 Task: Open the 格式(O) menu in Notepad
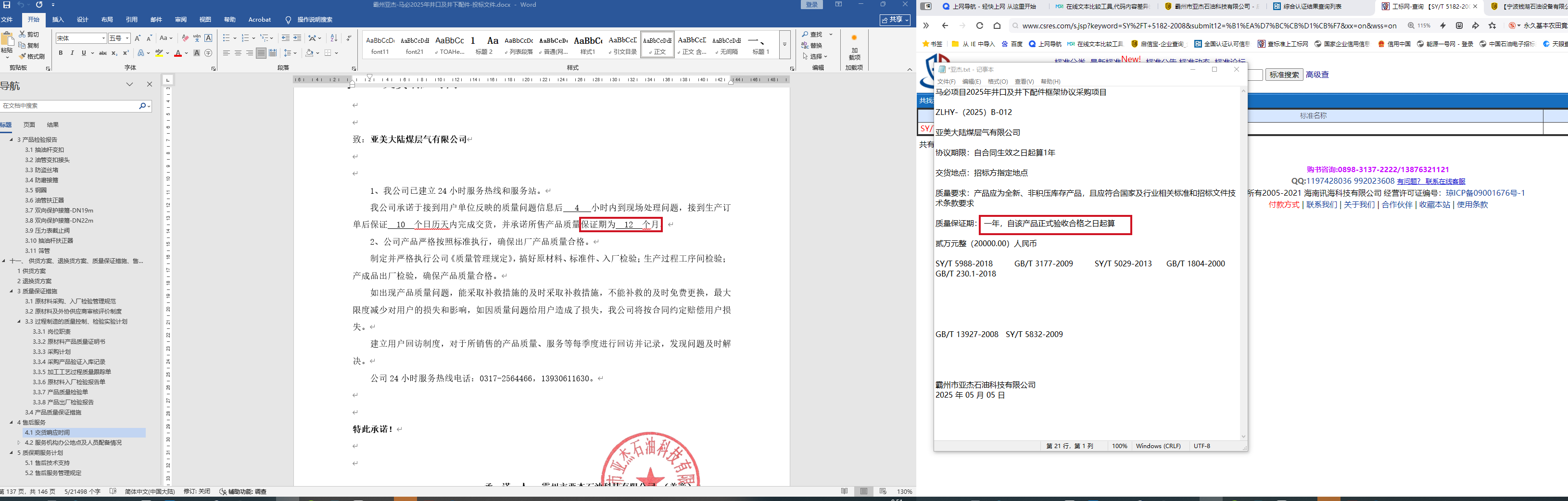pos(998,82)
